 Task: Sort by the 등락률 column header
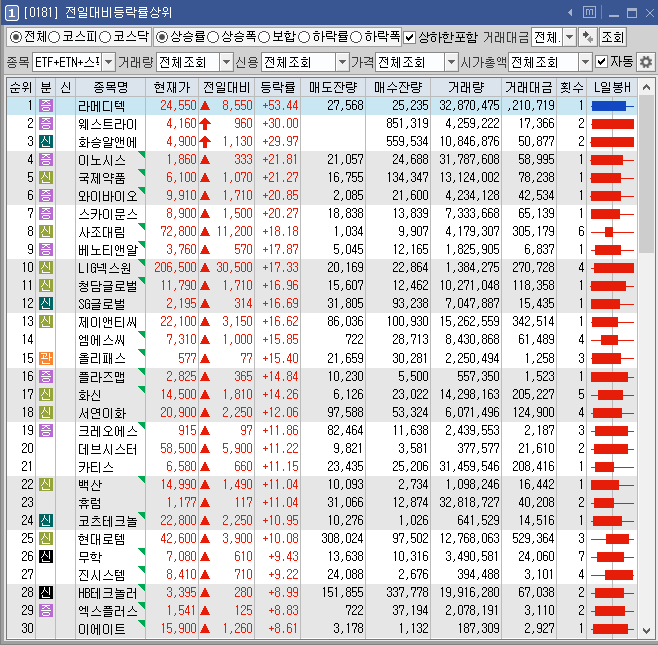click(x=277, y=87)
